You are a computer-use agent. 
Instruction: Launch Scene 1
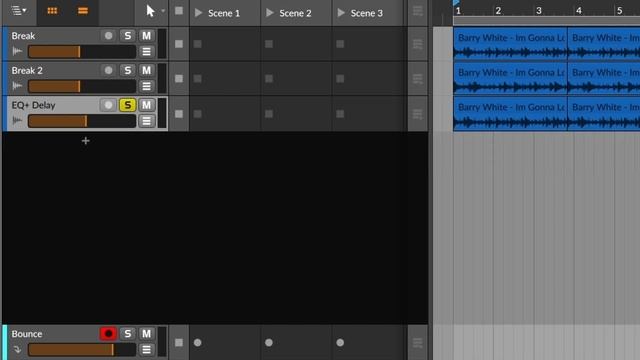point(198,13)
